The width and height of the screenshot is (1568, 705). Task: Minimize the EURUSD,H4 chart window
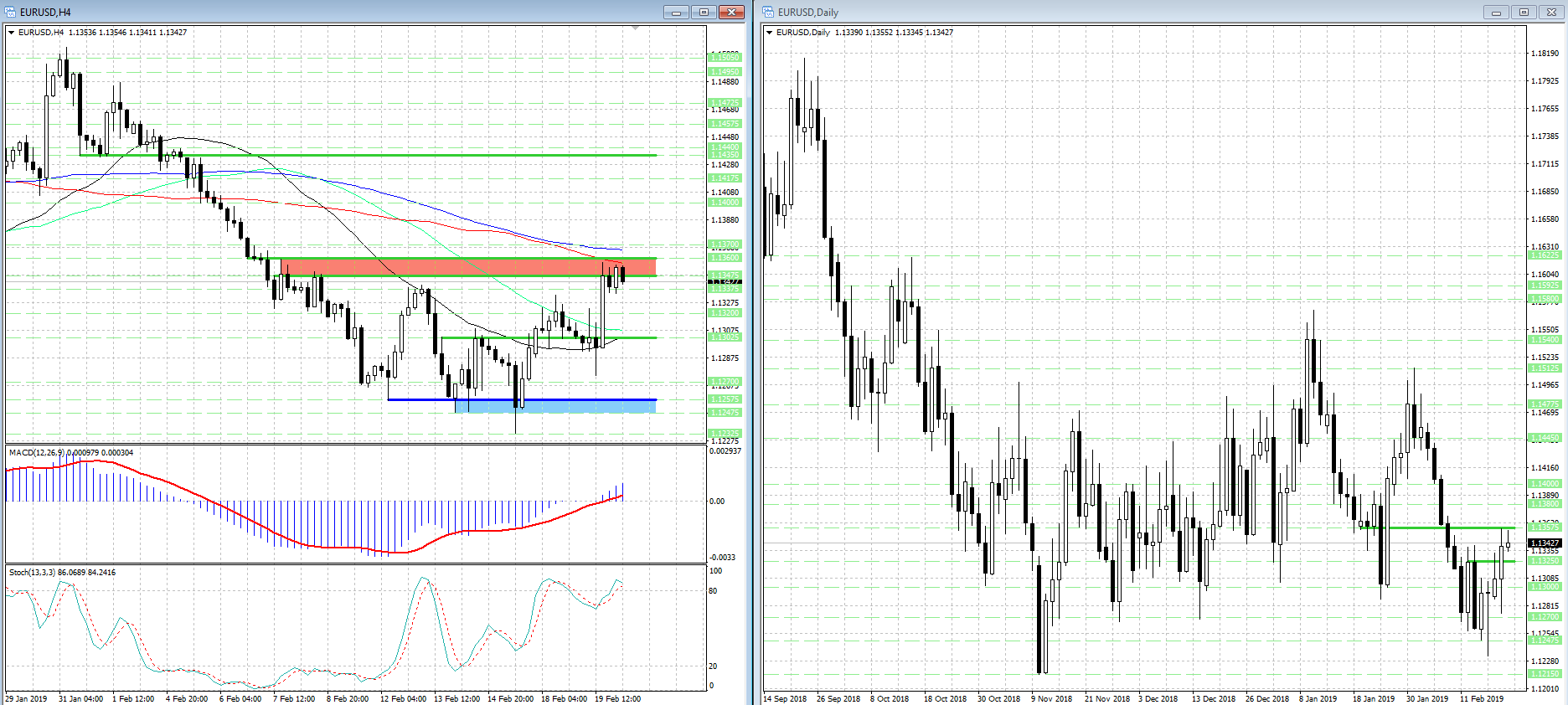(x=676, y=12)
